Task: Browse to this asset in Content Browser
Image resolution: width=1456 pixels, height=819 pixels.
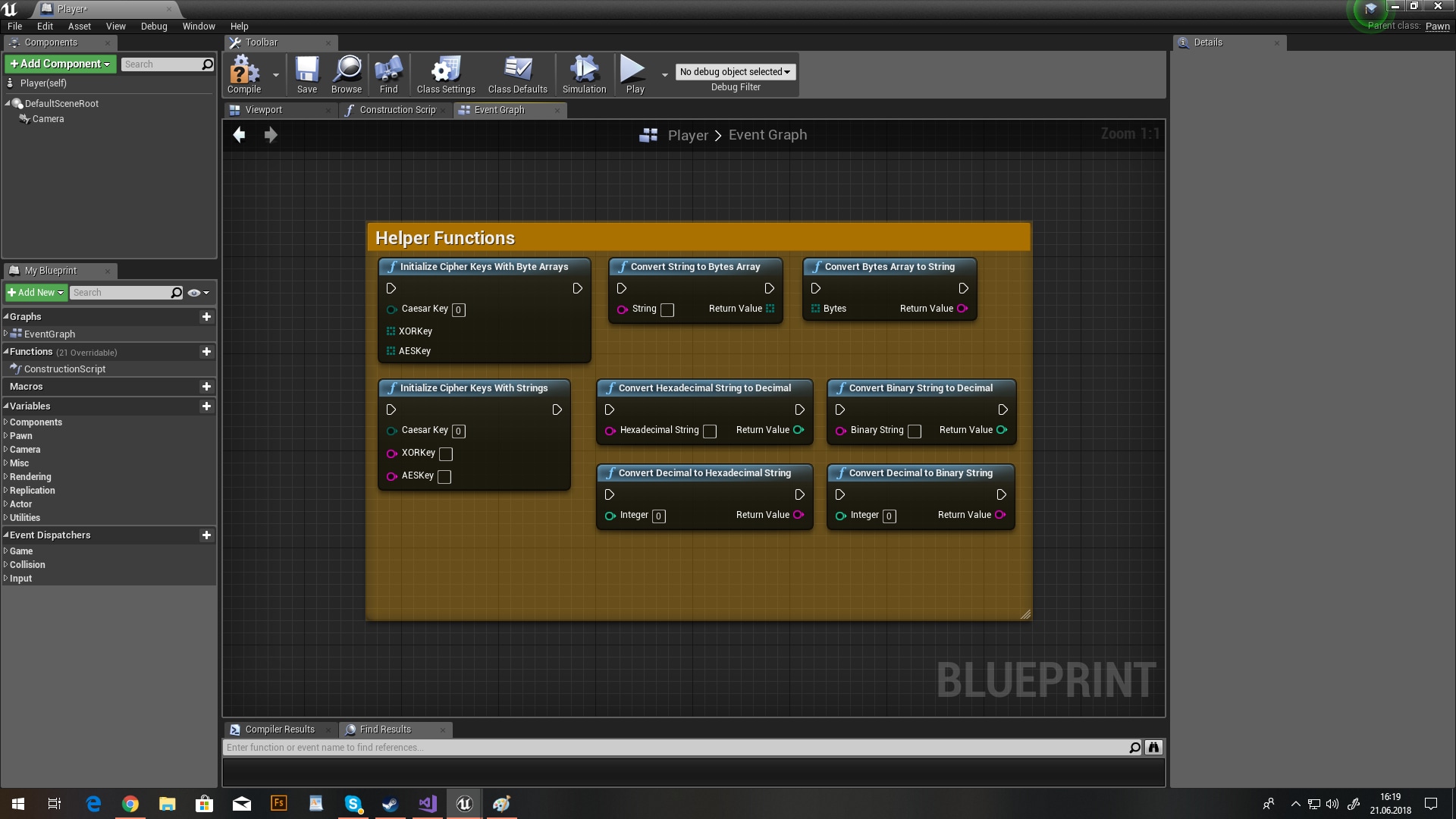Action: pos(346,74)
